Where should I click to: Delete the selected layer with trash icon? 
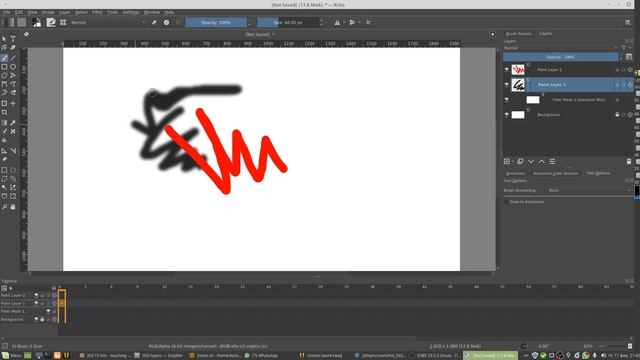[629, 161]
